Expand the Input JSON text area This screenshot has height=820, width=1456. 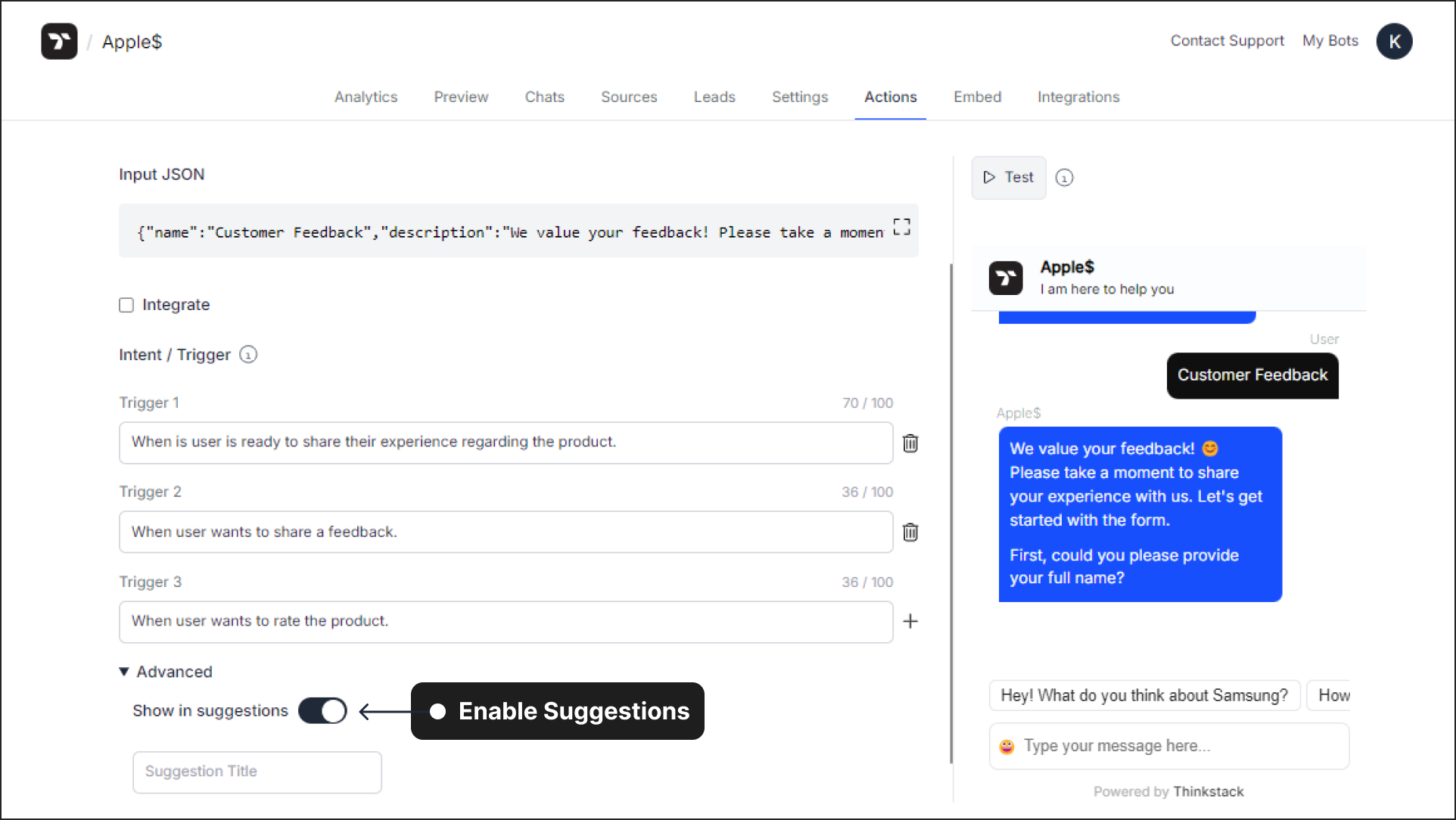[900, 227]
